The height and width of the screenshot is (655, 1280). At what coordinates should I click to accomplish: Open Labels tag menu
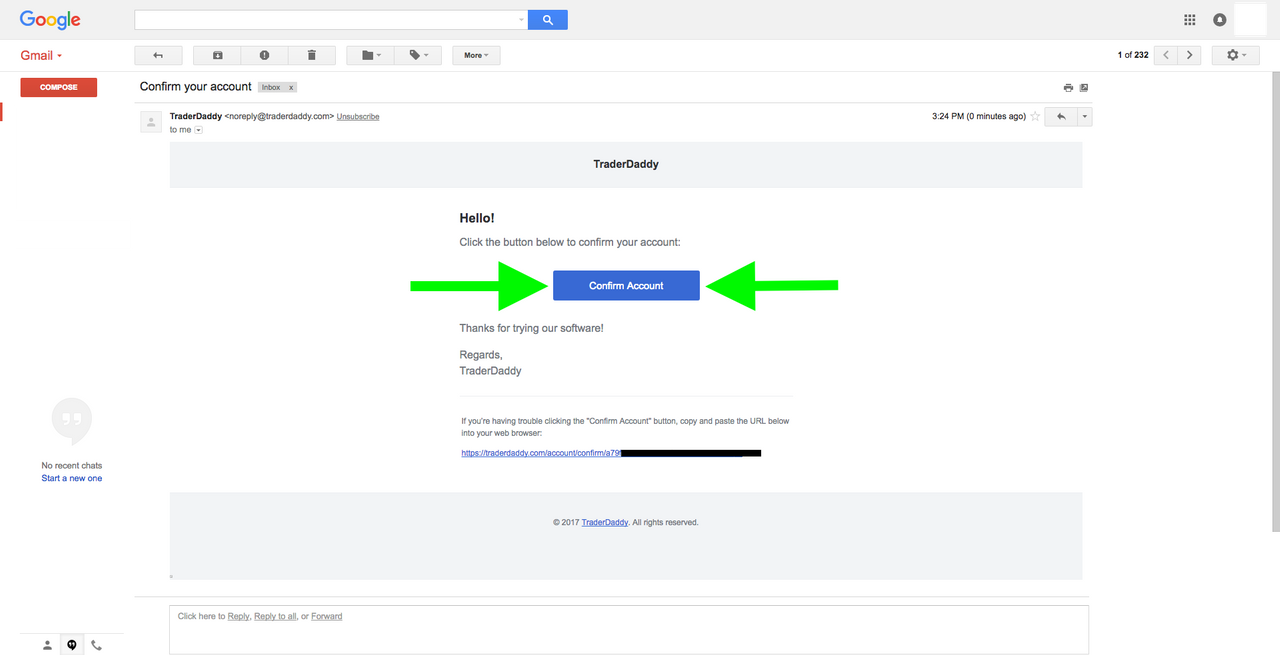(418, 55)
